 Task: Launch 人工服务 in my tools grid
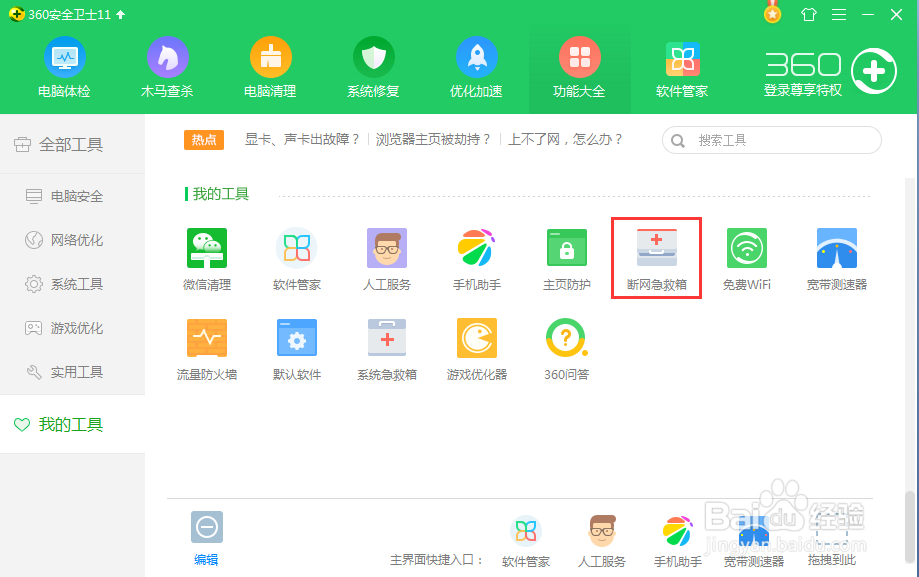click(x=387, y=259)
